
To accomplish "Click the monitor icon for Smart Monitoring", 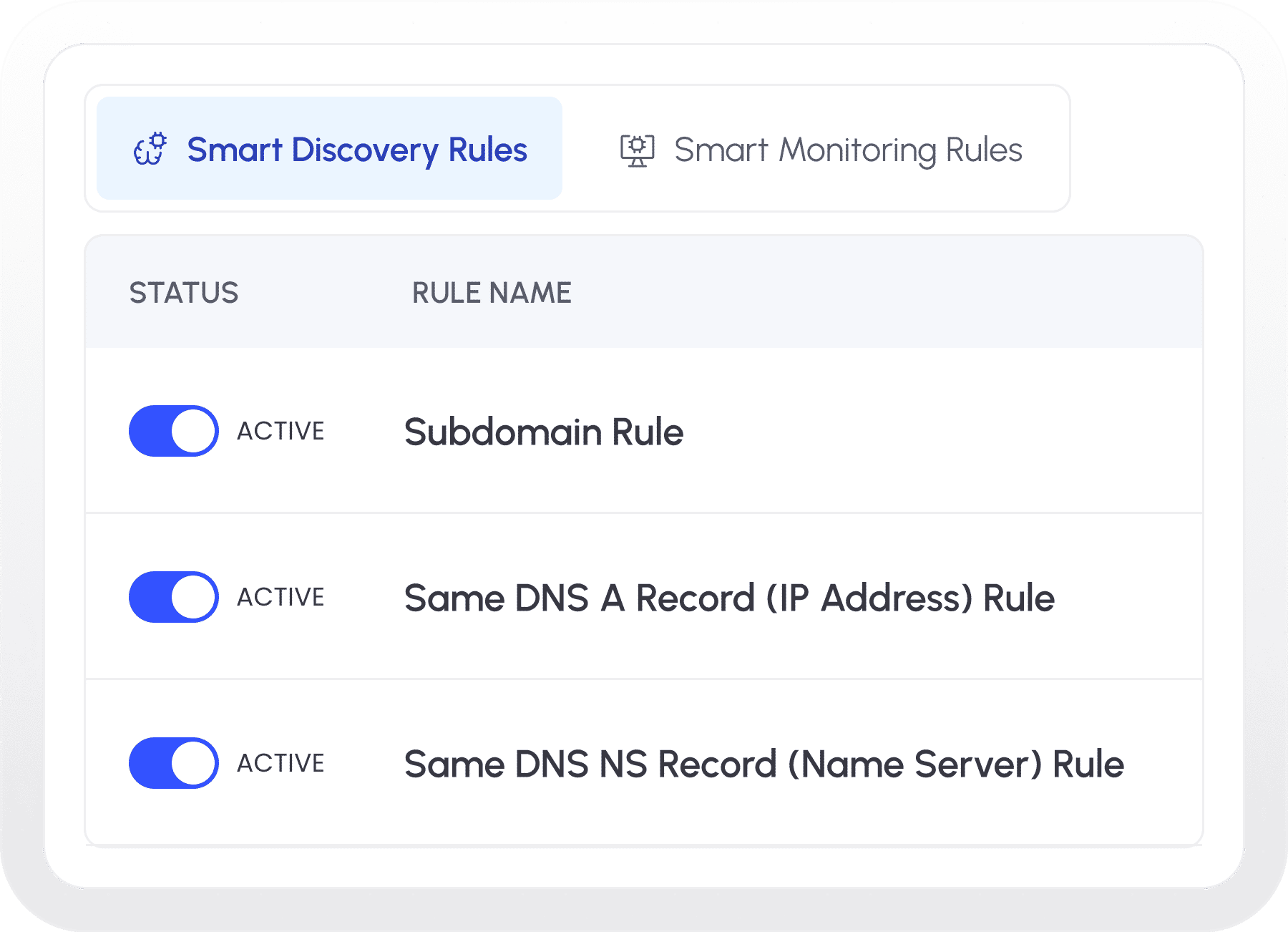I will 637,150.
